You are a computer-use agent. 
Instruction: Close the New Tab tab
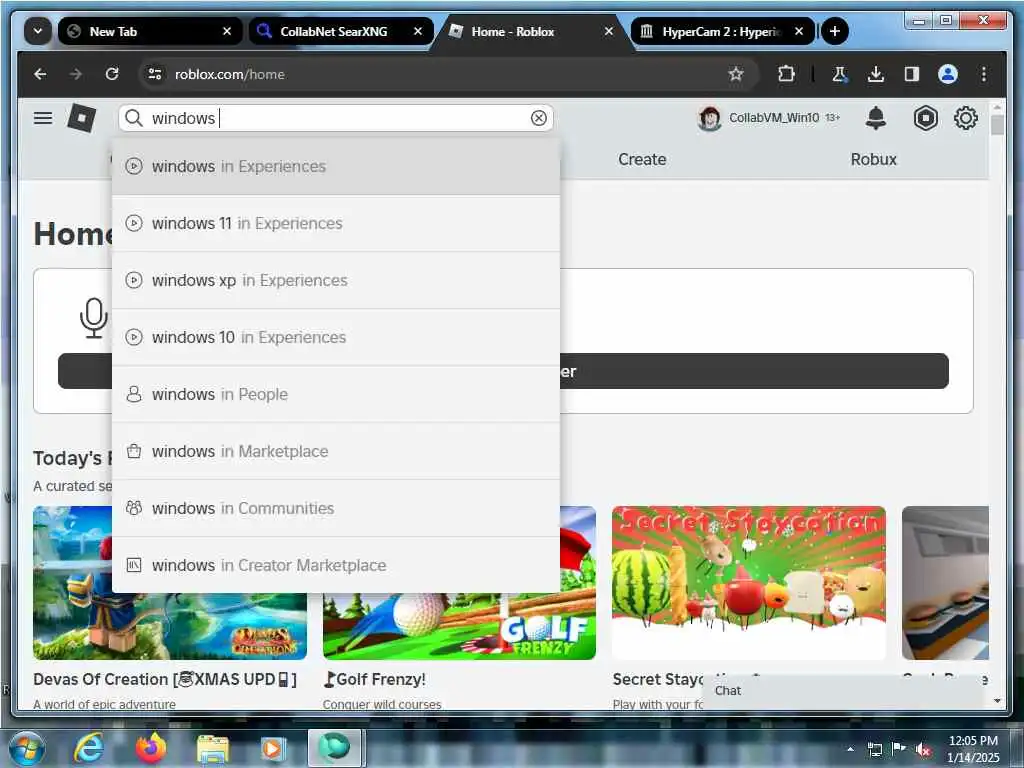[227, 31]
